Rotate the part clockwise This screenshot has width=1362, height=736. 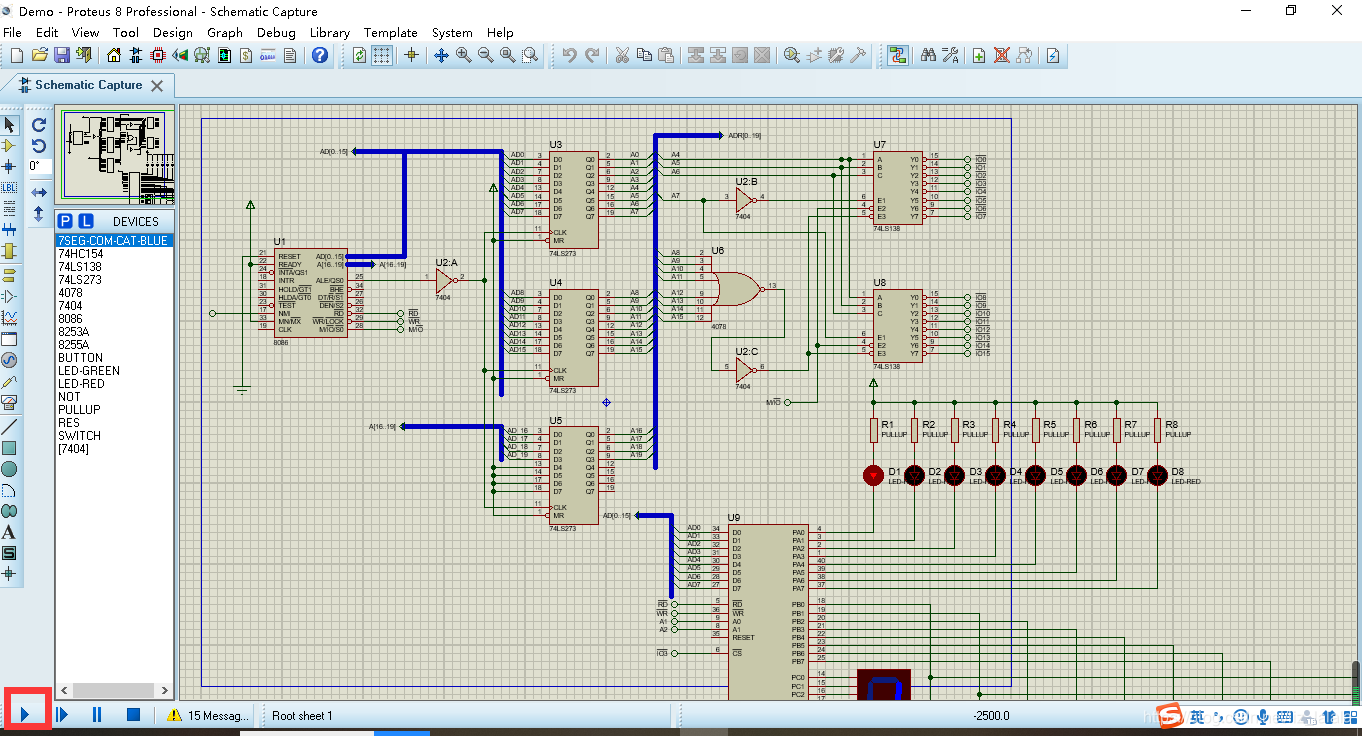coord(39,125)
